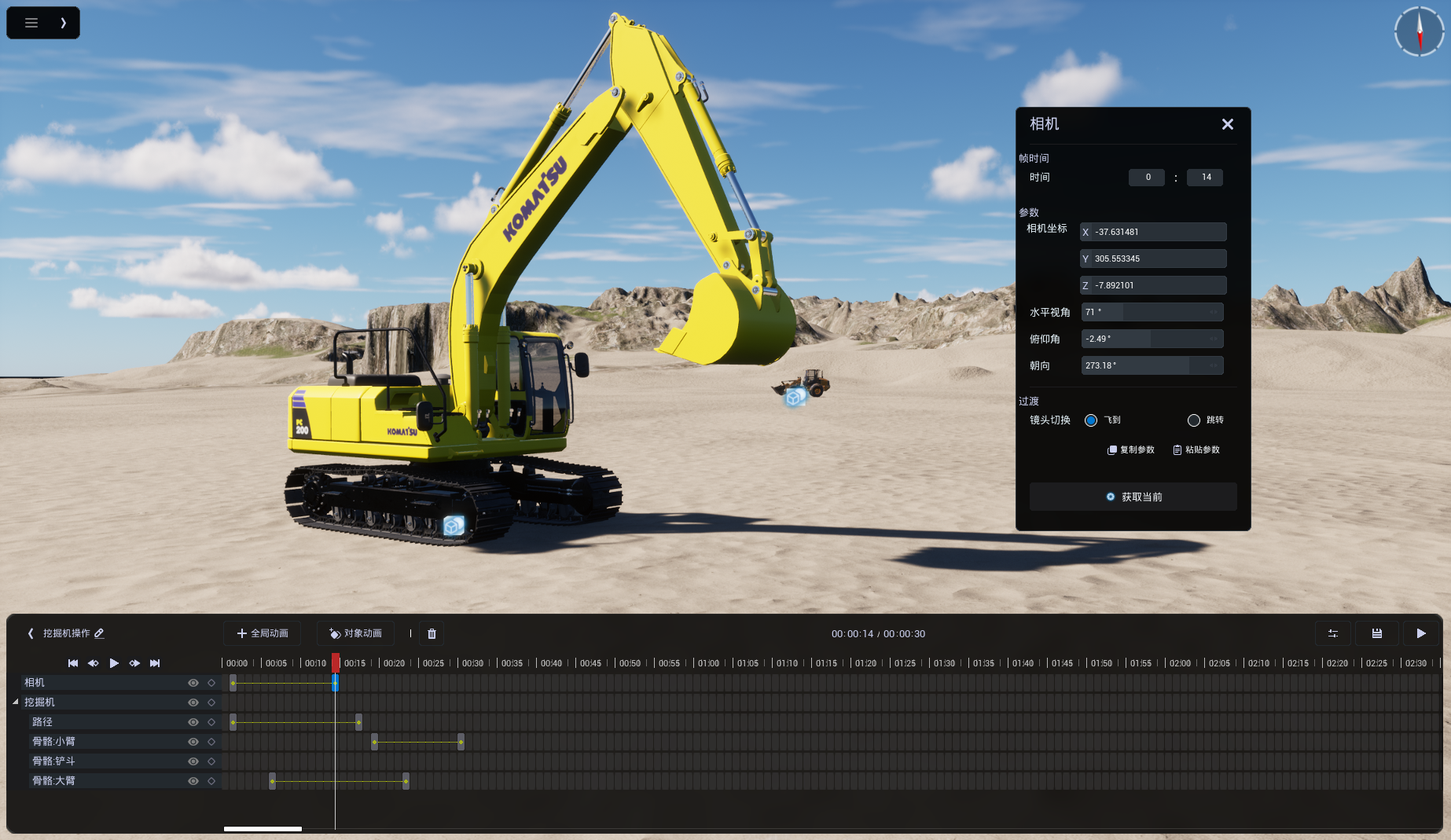Play the timeline from transport controls
This screenshot has height=840, width=1451.
click(x=114, y=663)
